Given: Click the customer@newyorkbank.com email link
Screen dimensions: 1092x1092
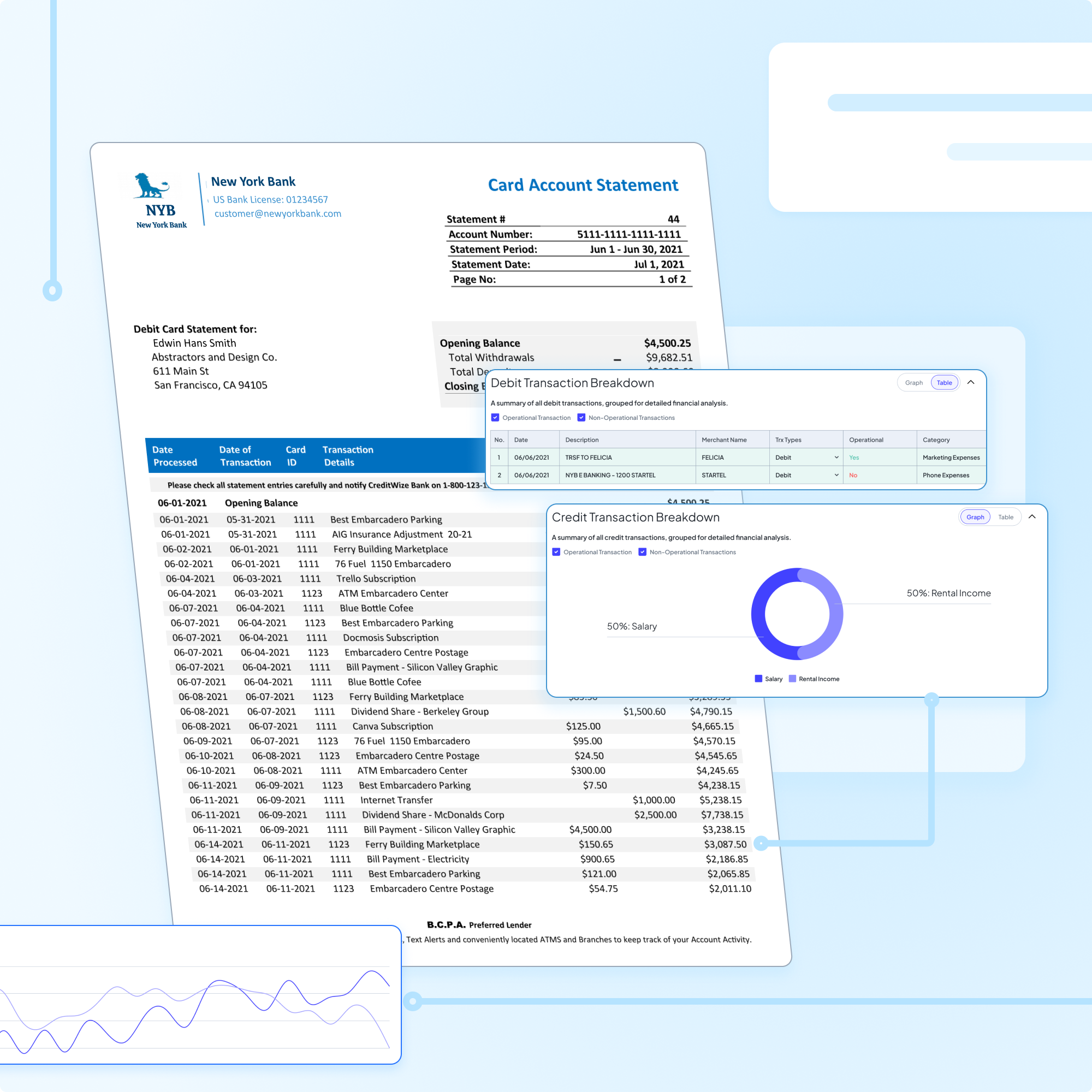Looking at the screenshot, I should [277, 213].
